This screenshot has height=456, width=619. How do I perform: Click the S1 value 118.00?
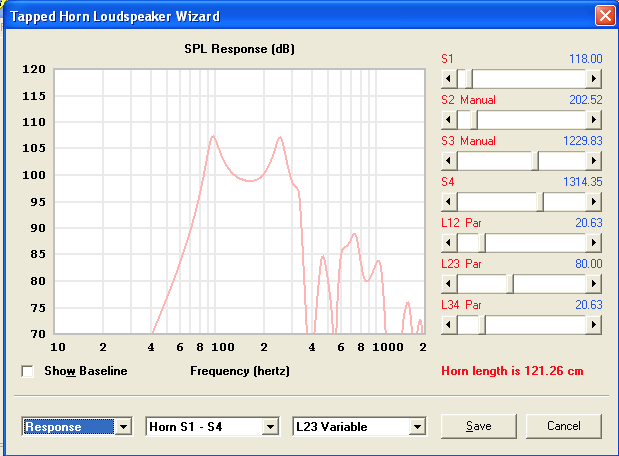(585, 59)
